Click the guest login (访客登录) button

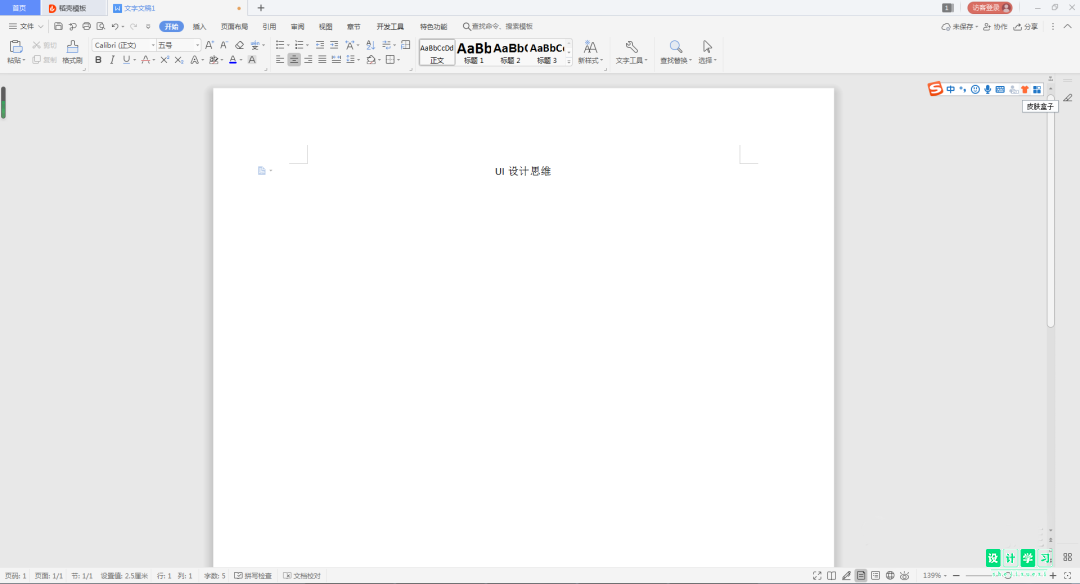tap(990, 8)
